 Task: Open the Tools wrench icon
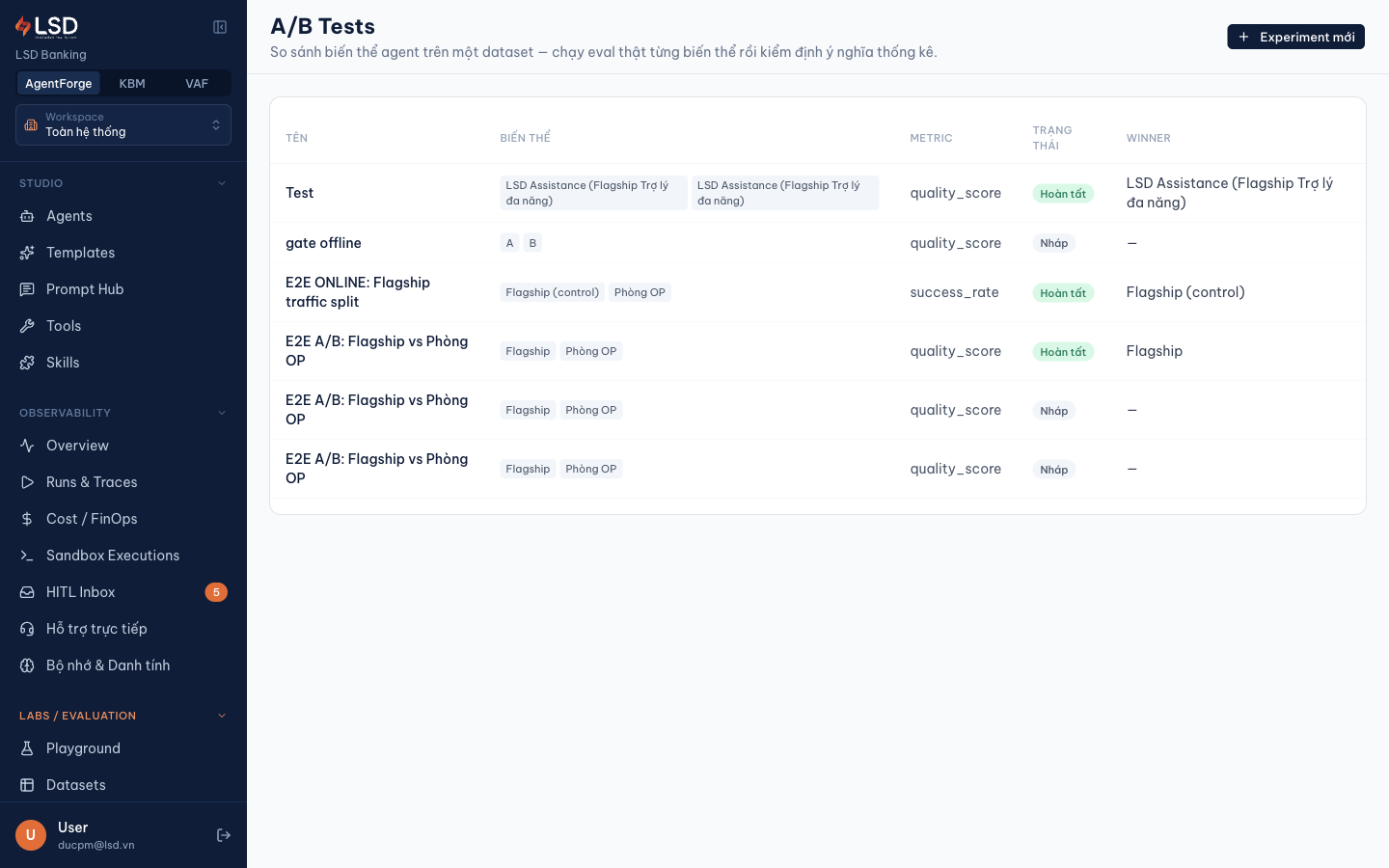coord(27,326)
